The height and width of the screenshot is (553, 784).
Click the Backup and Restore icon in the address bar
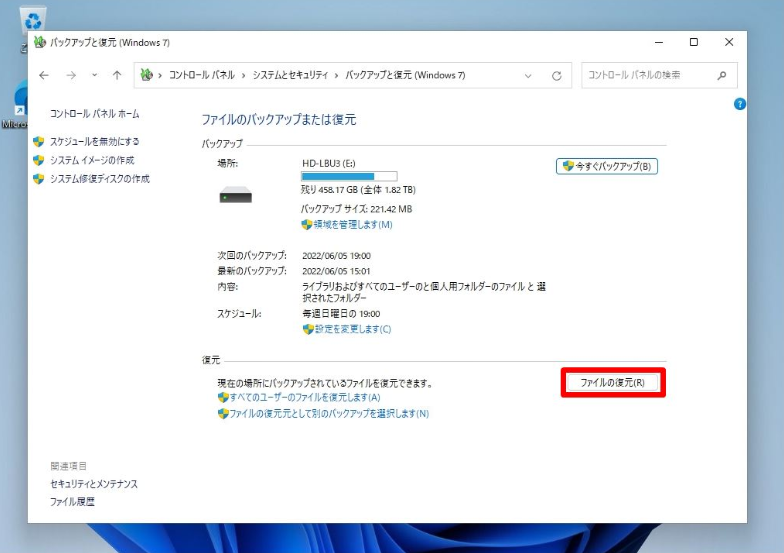tap(146, 75)
